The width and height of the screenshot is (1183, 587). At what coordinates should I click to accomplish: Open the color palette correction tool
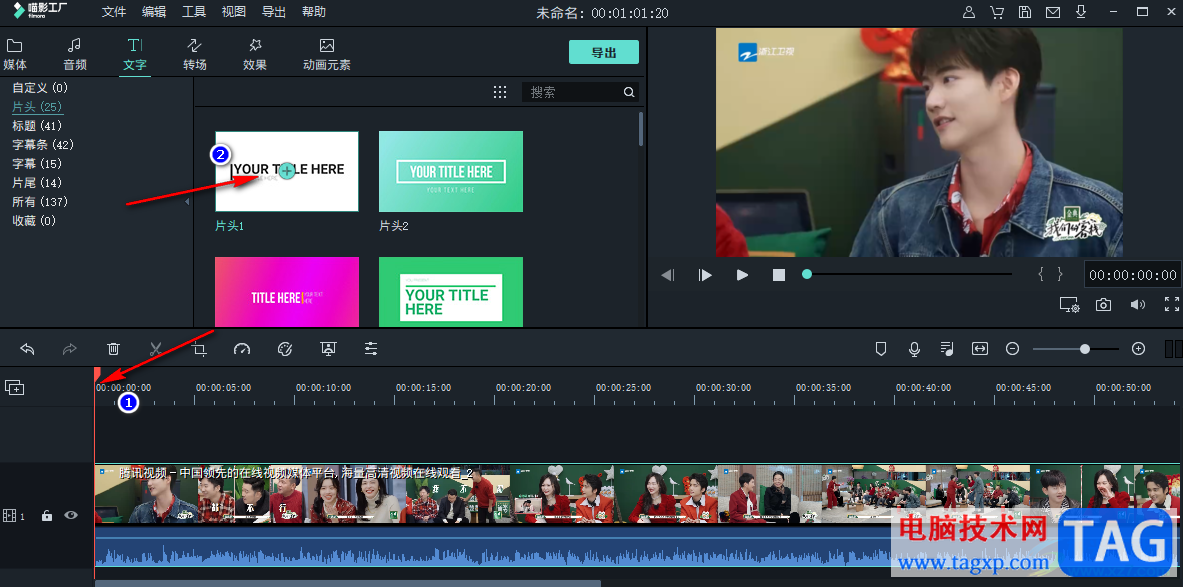point(284,349)
